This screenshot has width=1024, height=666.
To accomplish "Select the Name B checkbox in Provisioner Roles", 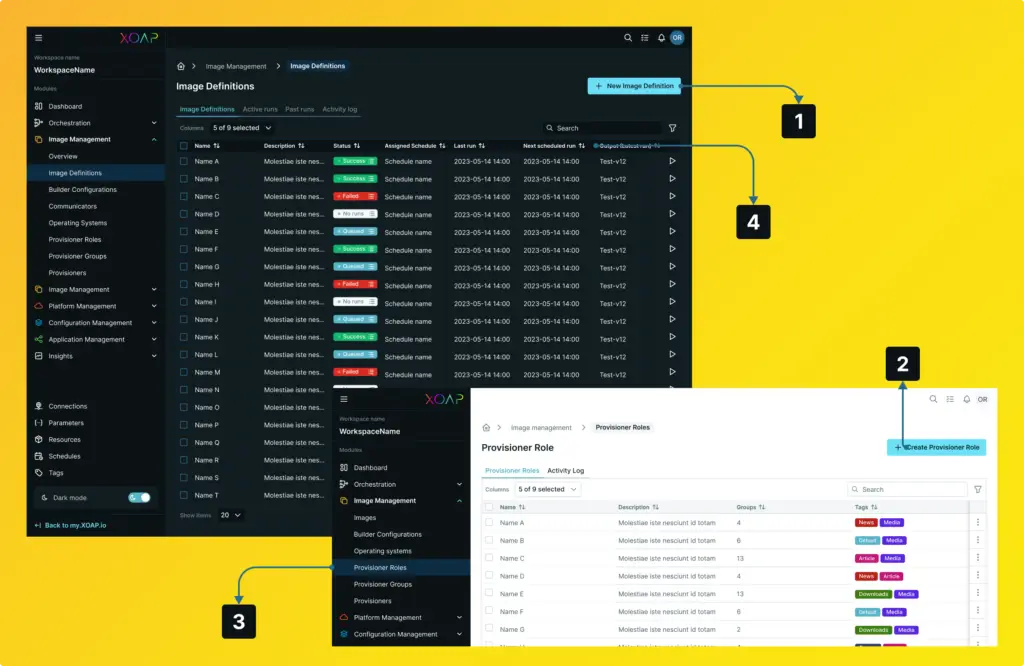I will click(x=489, y=540).
